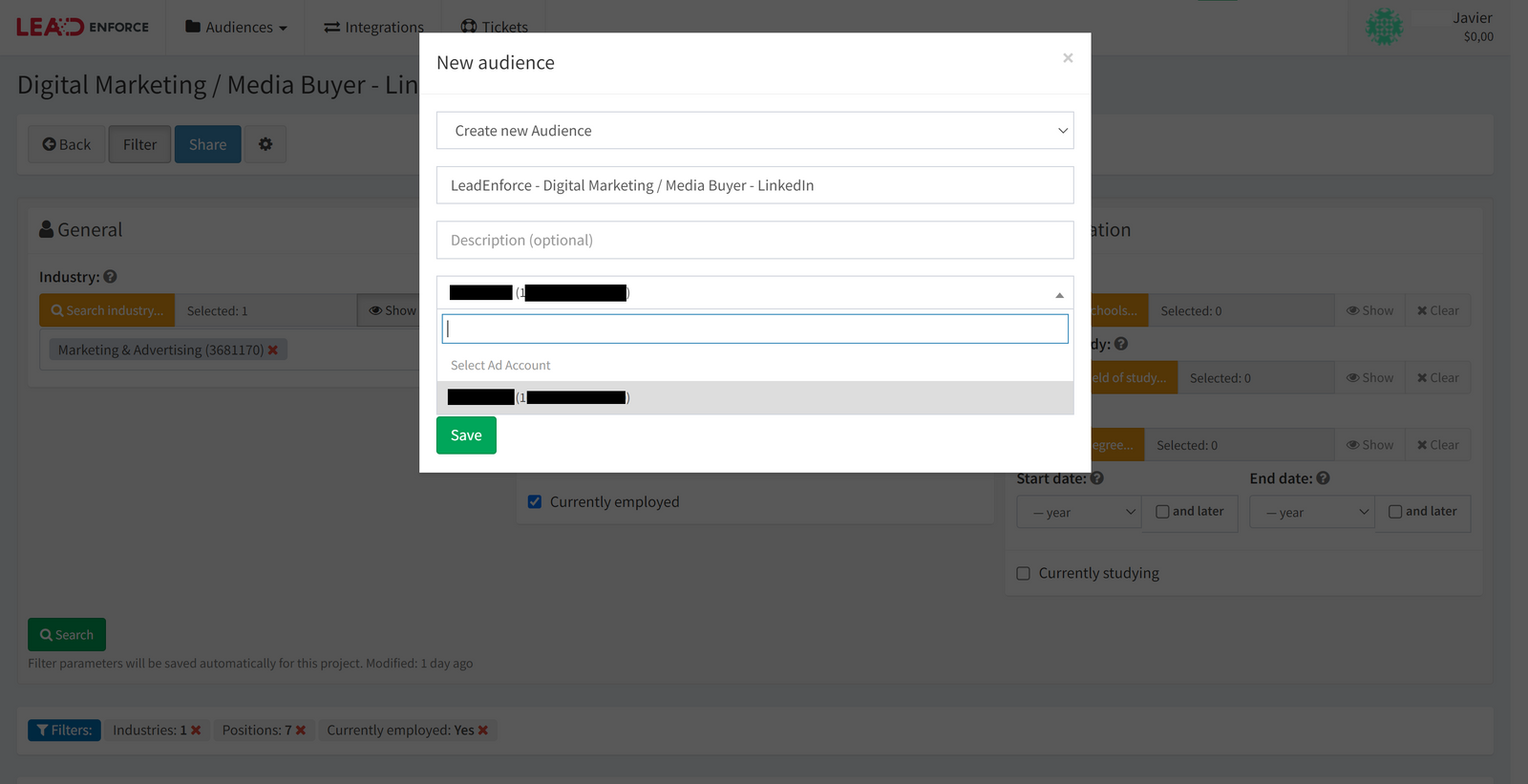
Task: Click the Filters label button
Action: click(64, 731)
